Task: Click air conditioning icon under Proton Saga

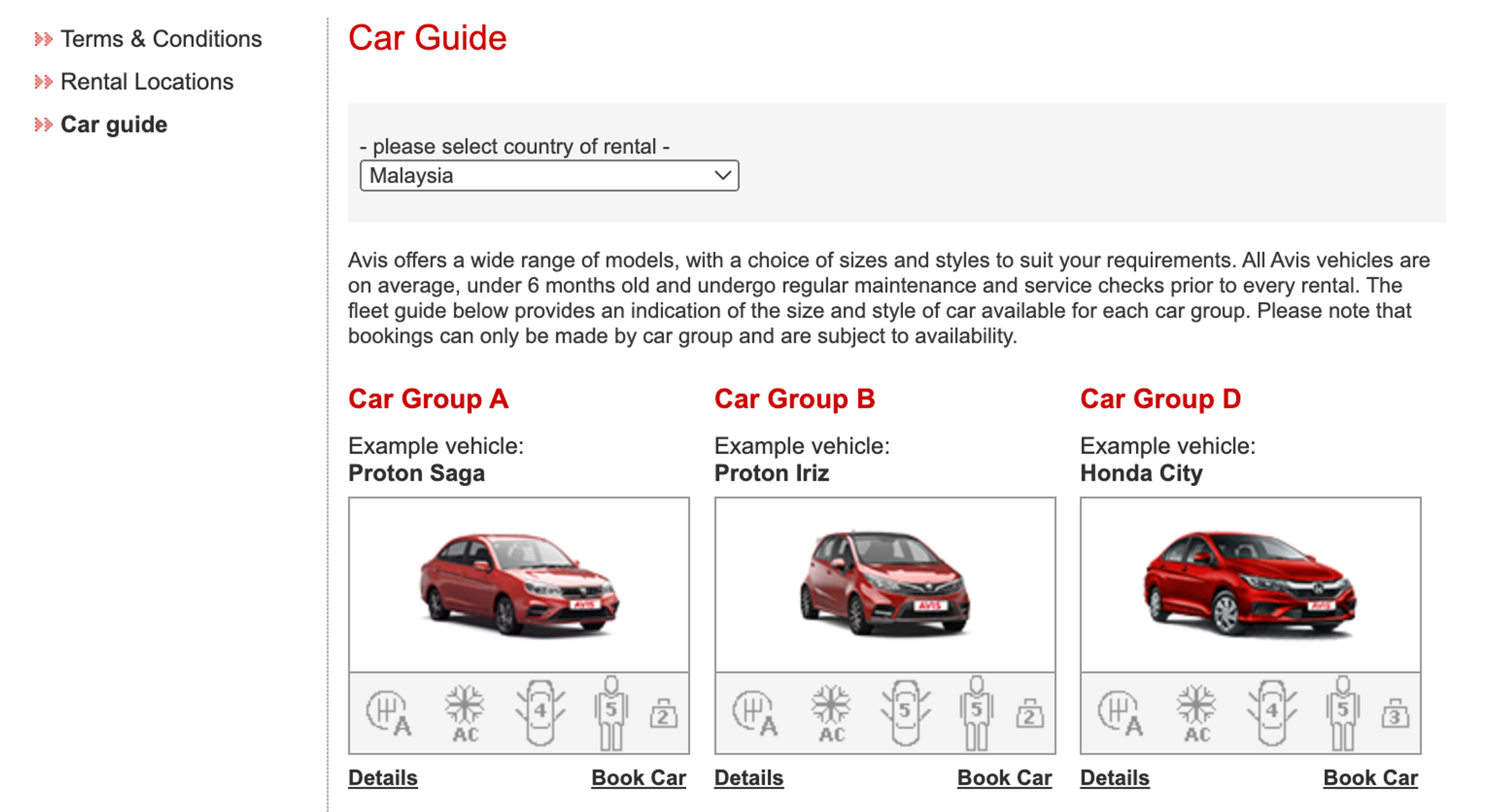Action: click(465, 714)
